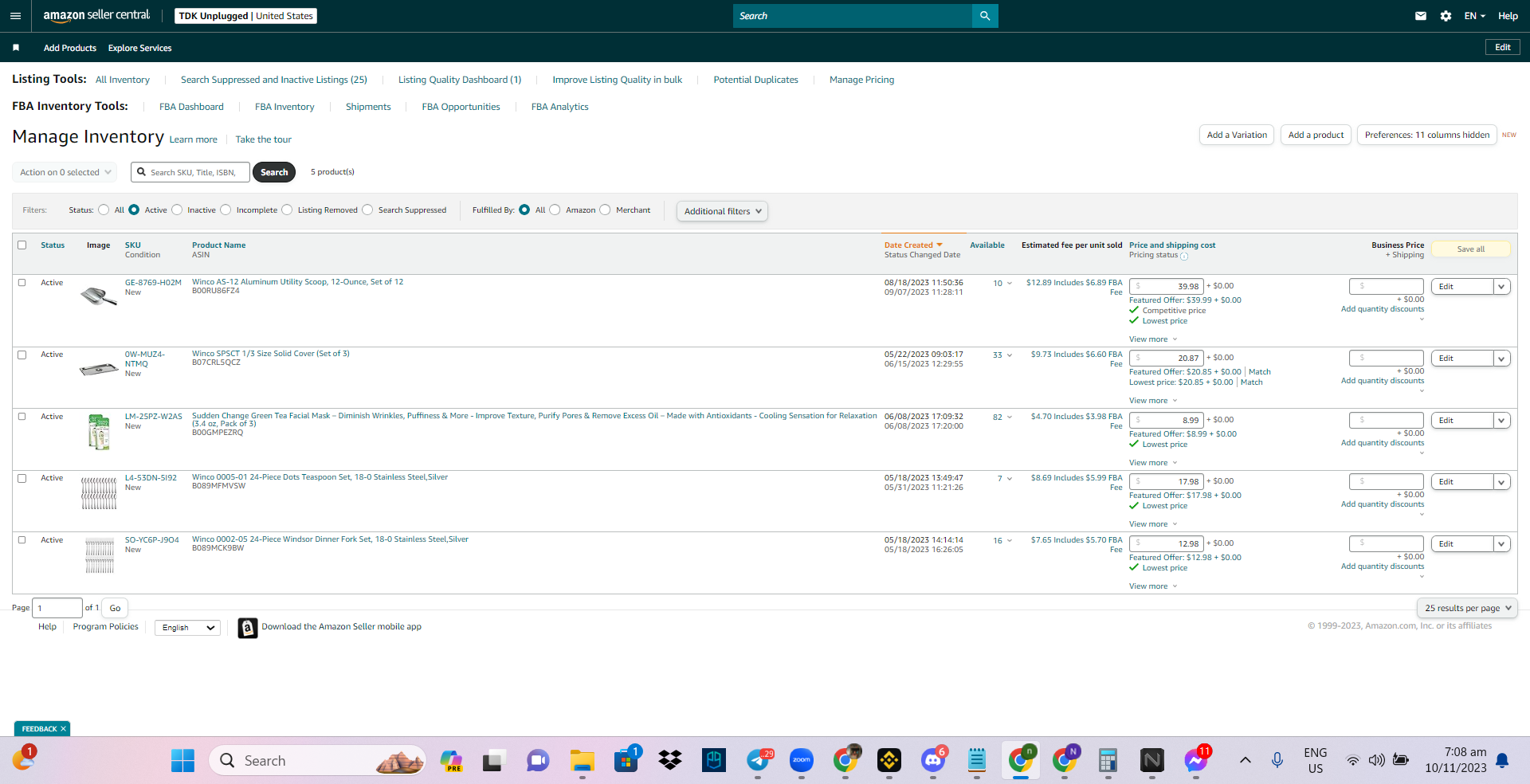Open the Winco 0005-01 Teaspoon Set link
1530x784 pixels.
click(x=320, y=477)
